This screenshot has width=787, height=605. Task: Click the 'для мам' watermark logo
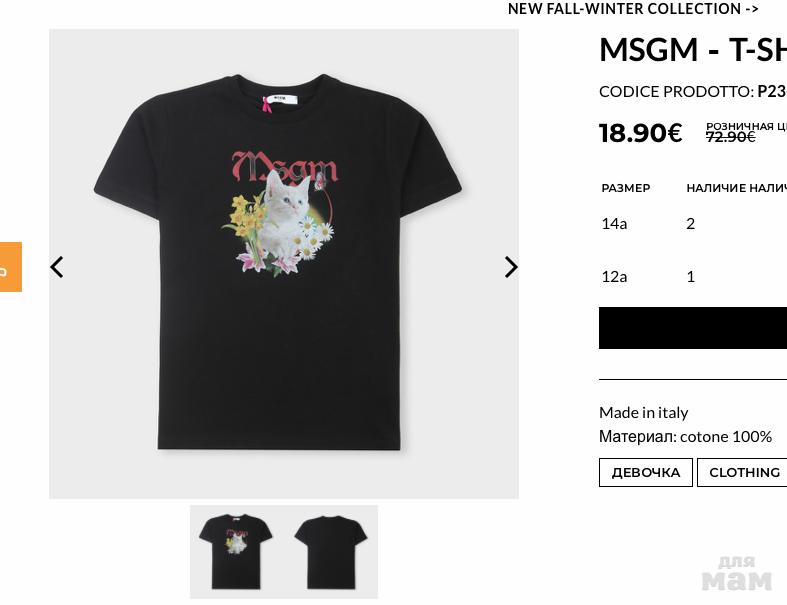coord(737,573)
